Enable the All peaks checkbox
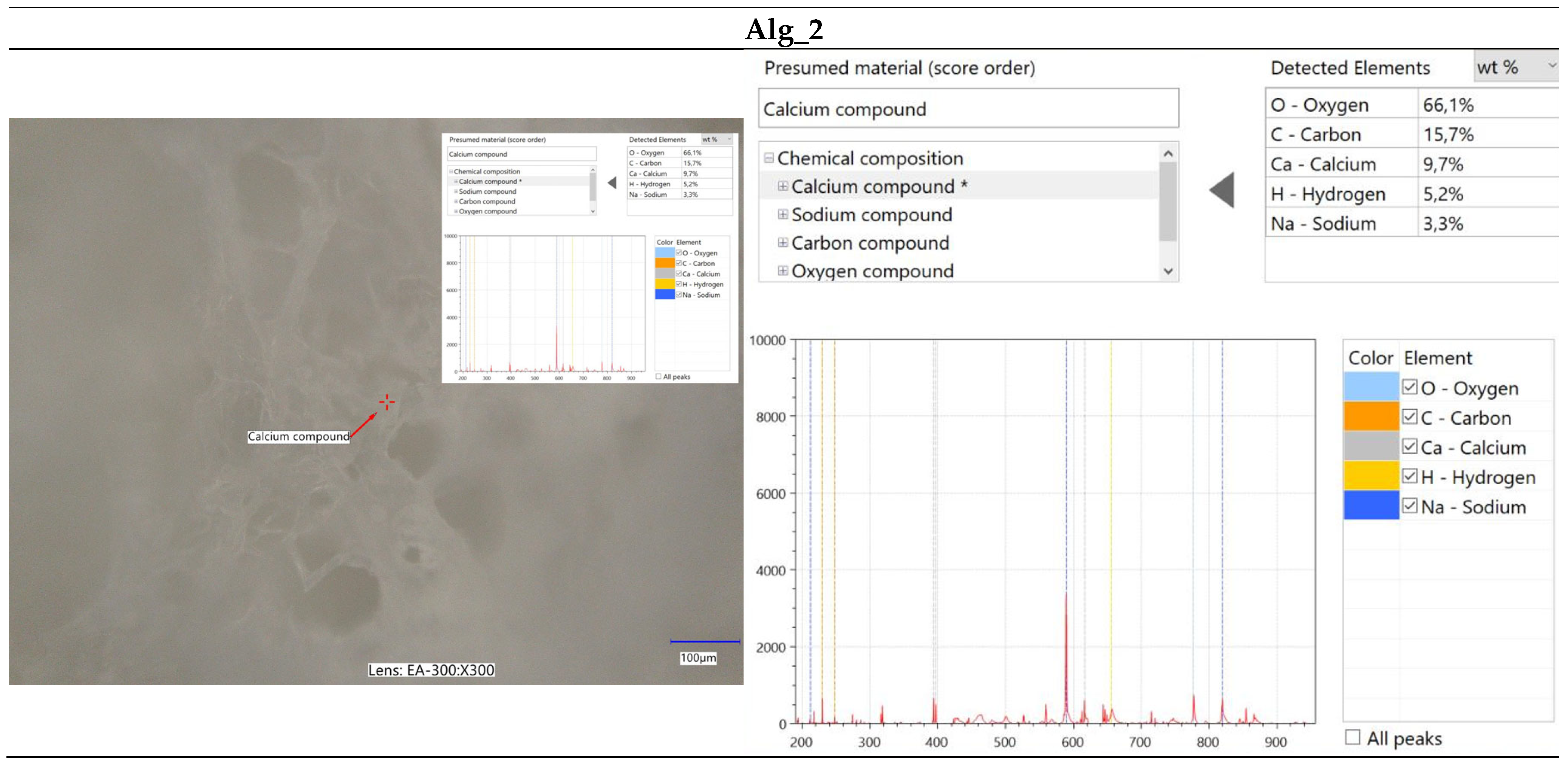This screenshot has height=765, width=1568. coord(1353,737)
